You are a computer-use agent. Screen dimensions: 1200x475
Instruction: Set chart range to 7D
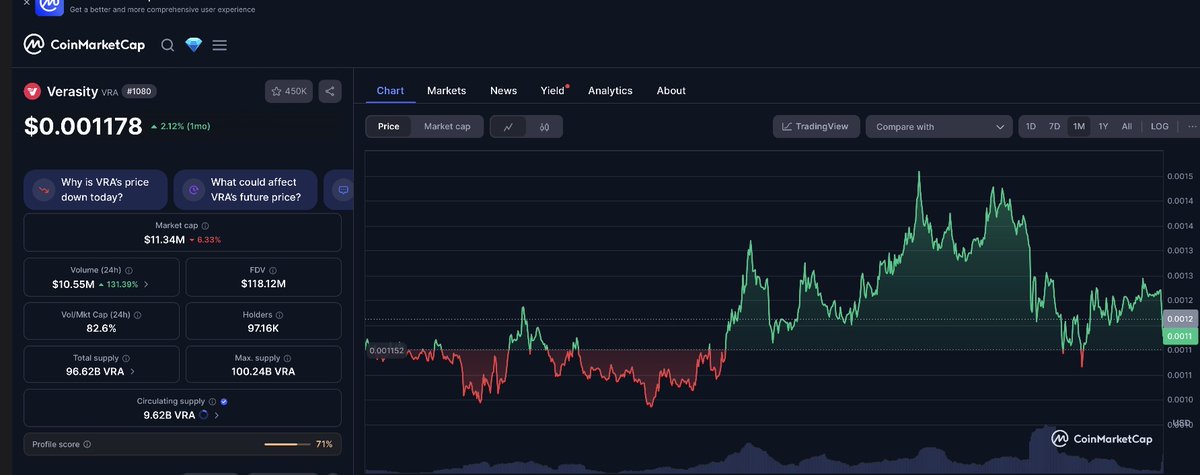pos(1054,127)
